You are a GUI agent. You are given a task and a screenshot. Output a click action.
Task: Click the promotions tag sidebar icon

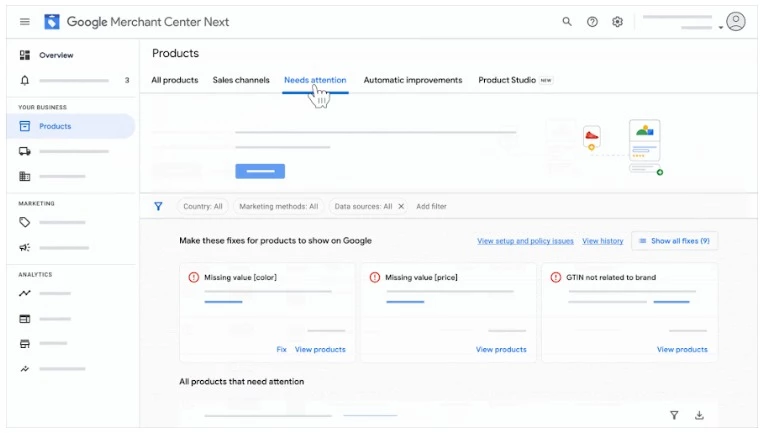pyautogui.click(x=24, y=223)
